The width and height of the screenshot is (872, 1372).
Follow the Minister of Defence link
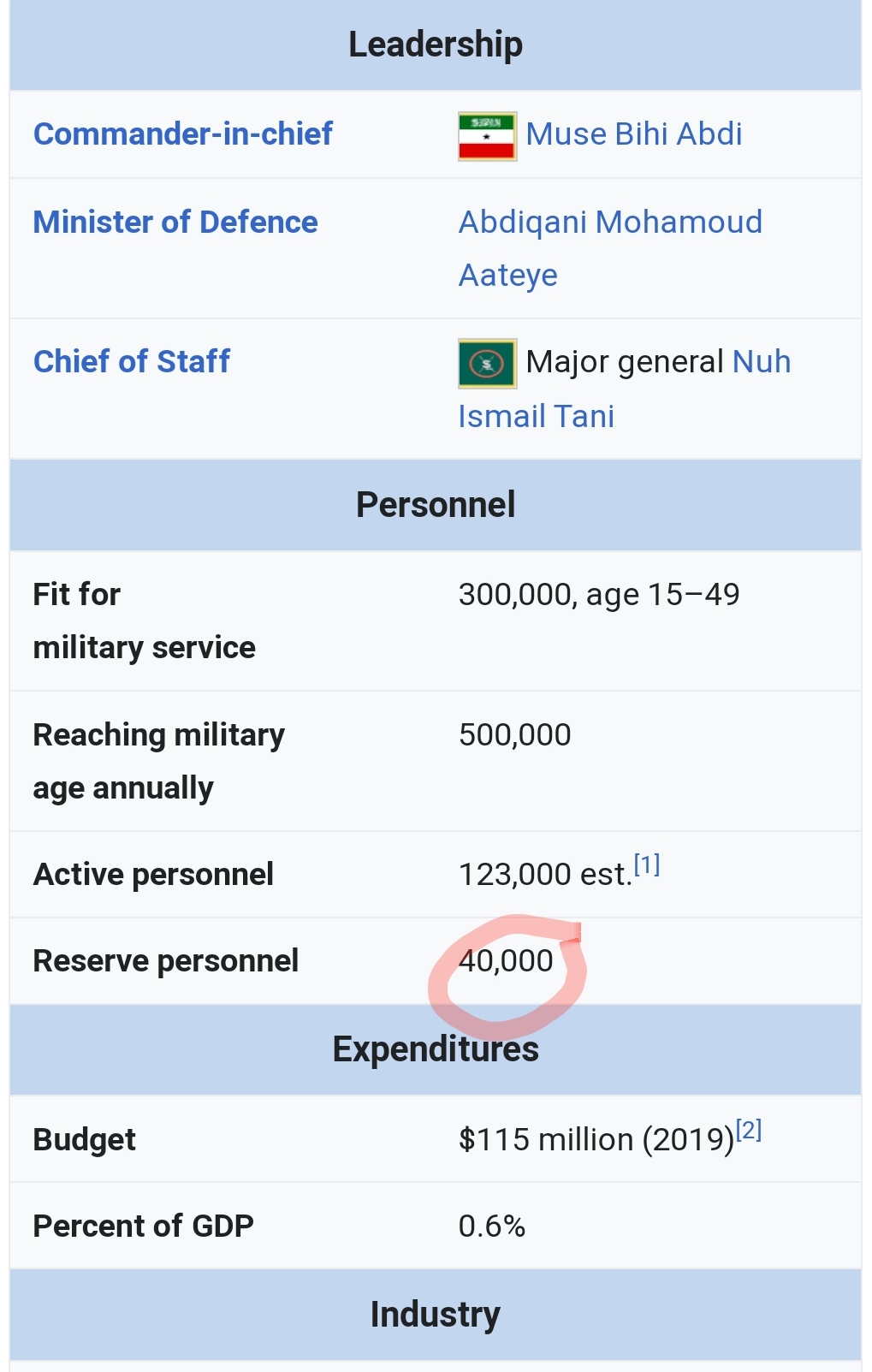(x=175, y=223)
